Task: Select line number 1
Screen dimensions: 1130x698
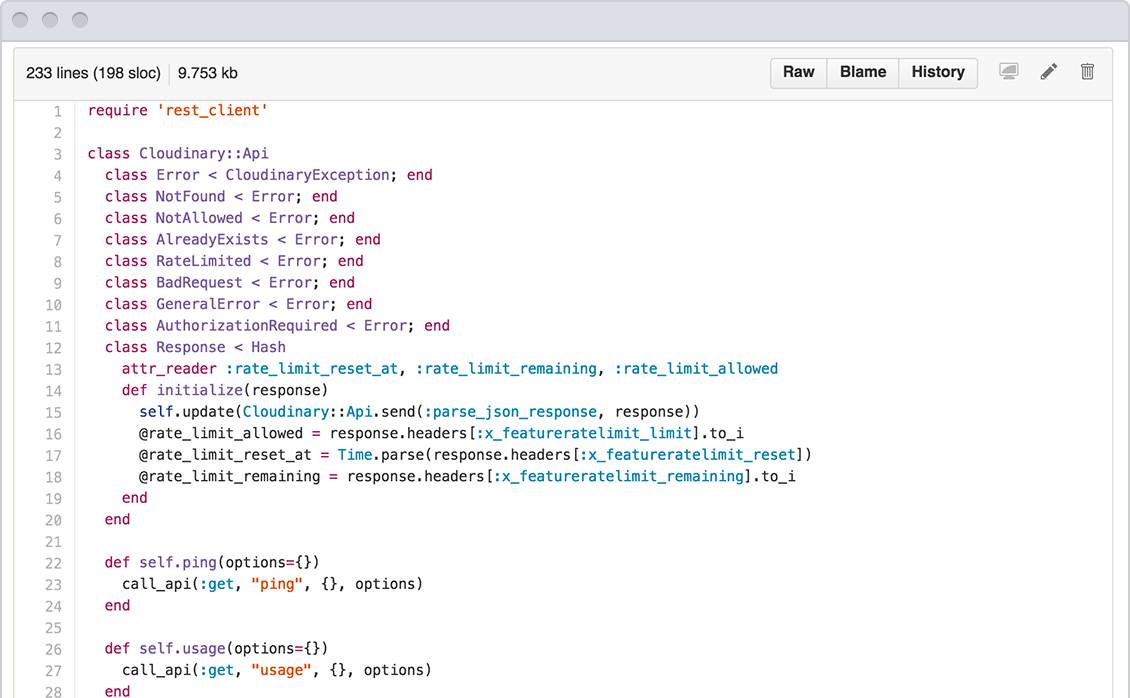Action: pyautogui.click(x=57, y=112)
